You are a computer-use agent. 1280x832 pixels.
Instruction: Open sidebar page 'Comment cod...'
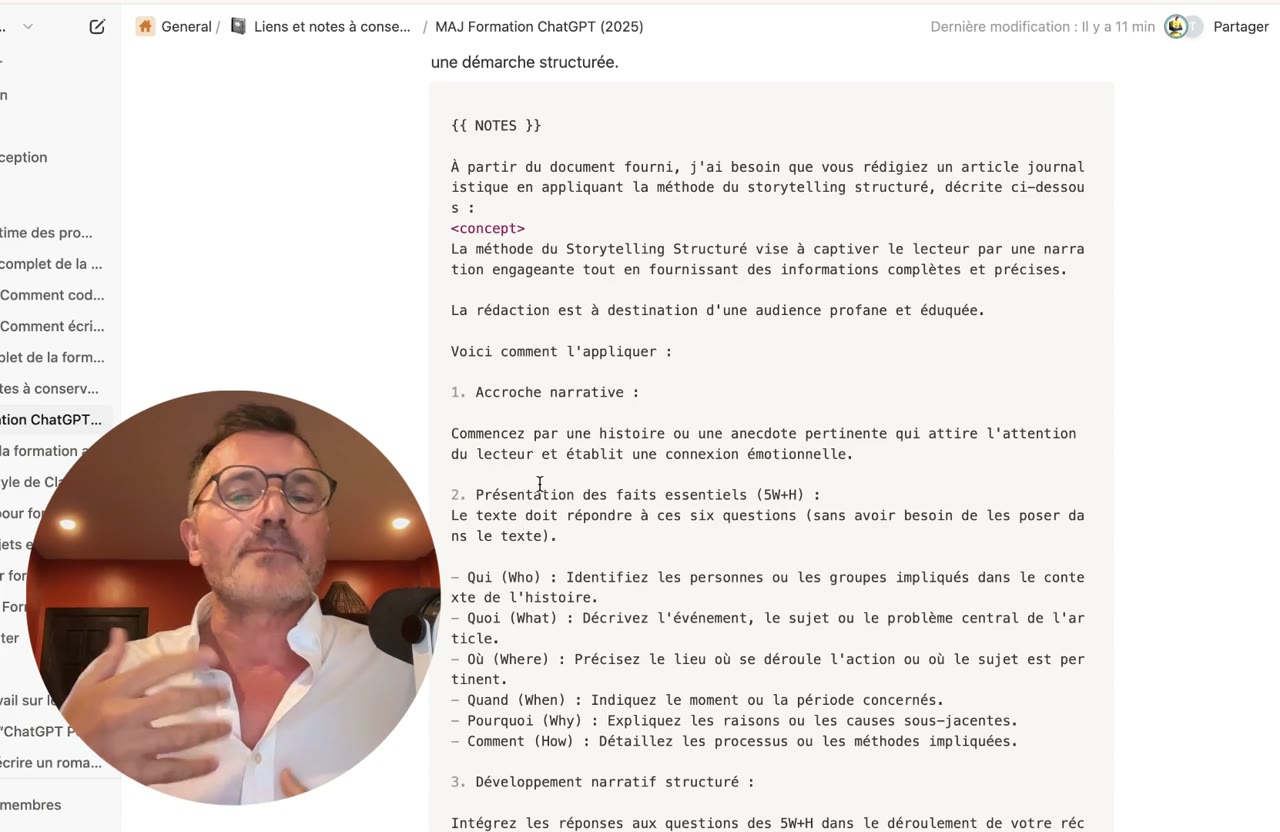(52, 295)
